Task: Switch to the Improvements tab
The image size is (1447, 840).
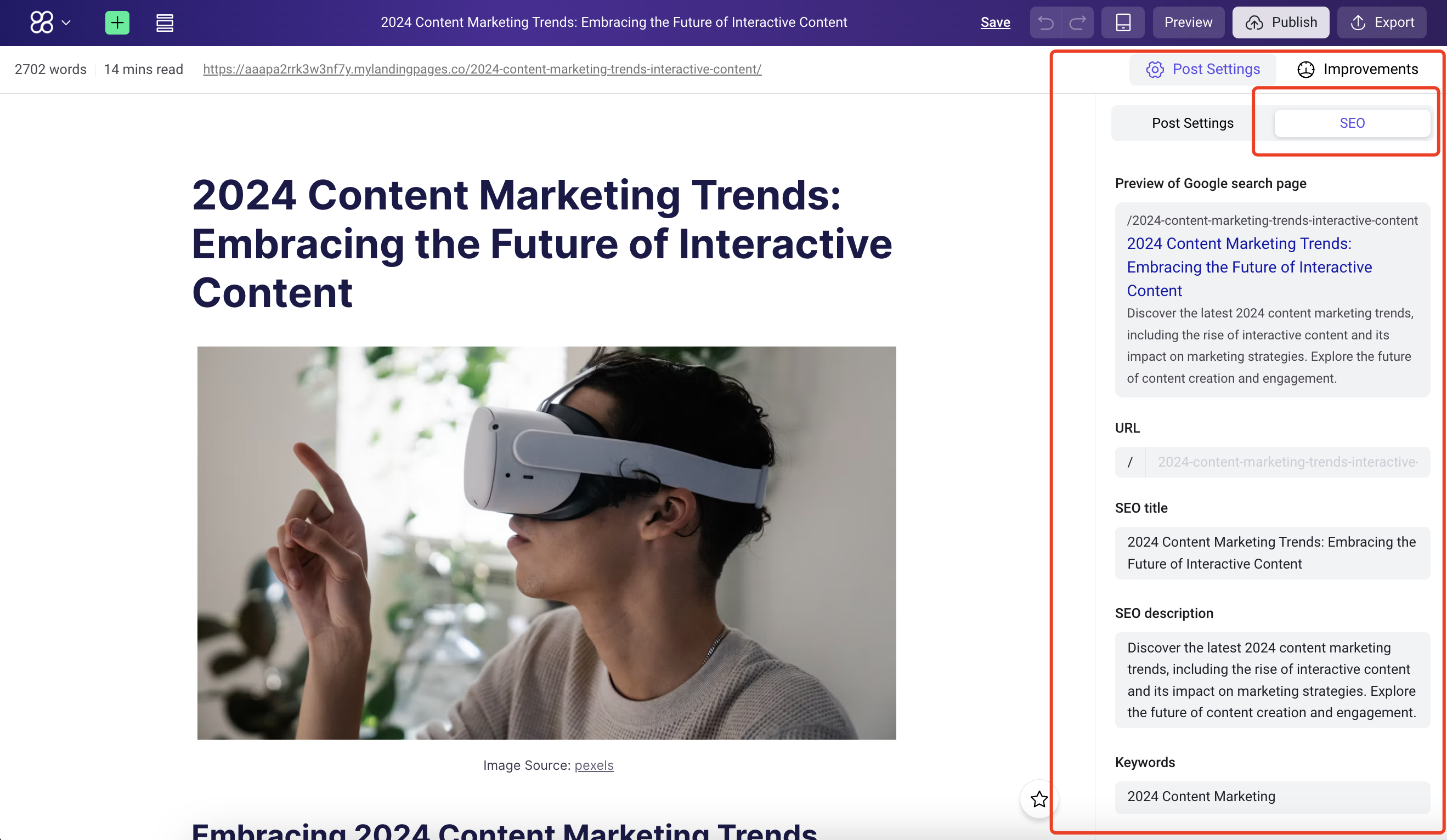Action: [x=1358, y=69]
